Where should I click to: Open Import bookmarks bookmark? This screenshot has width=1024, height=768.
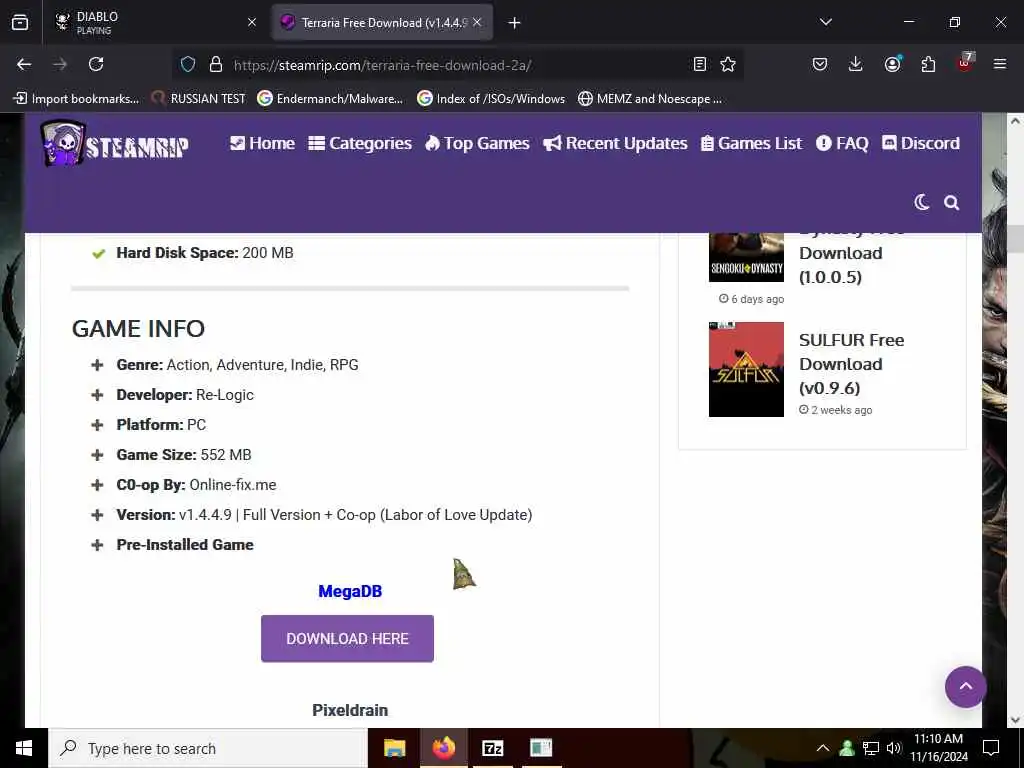click(76, 99)
